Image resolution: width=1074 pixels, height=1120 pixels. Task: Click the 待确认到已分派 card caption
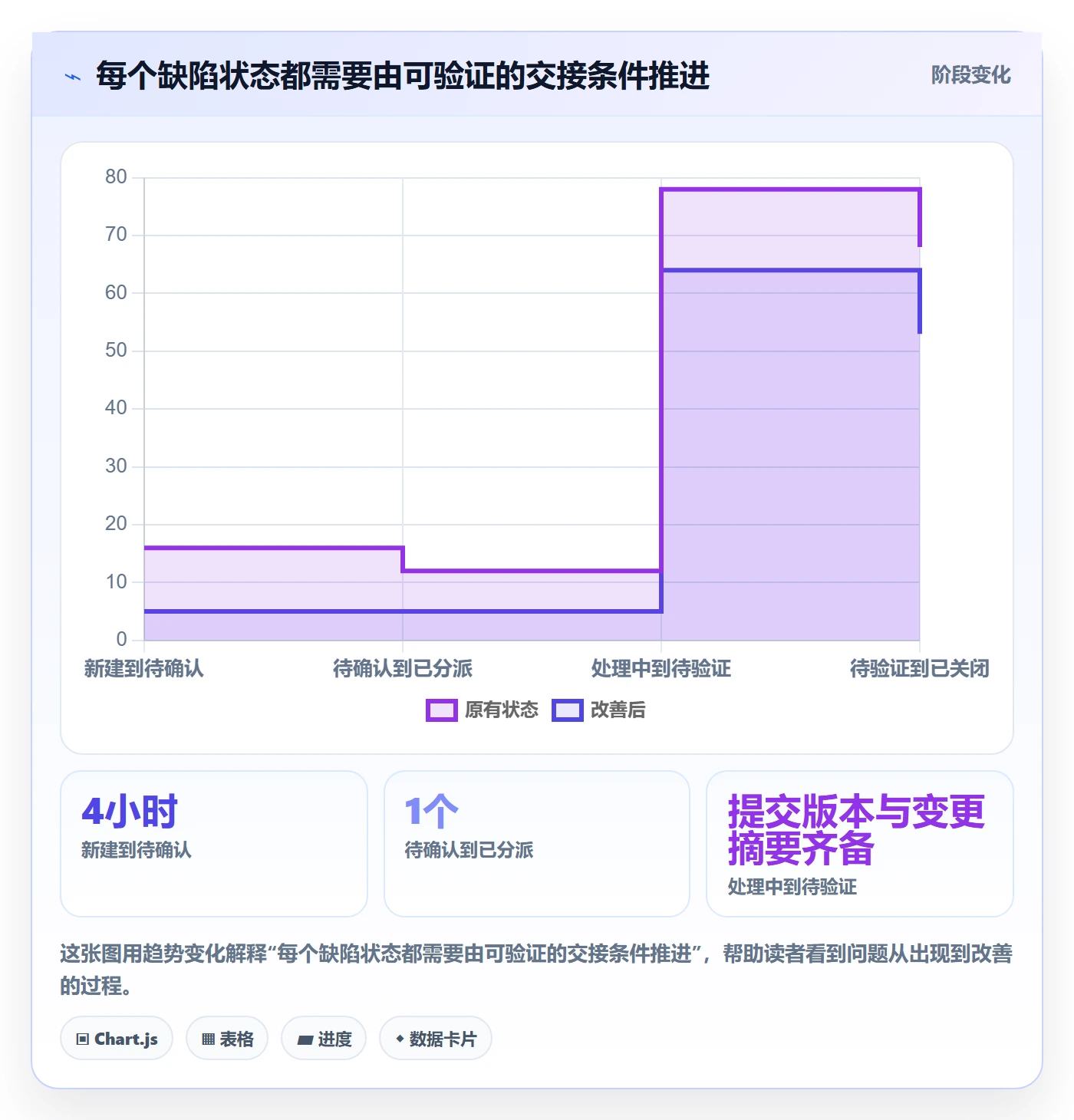pyautogui.click(x=469, y=850)
